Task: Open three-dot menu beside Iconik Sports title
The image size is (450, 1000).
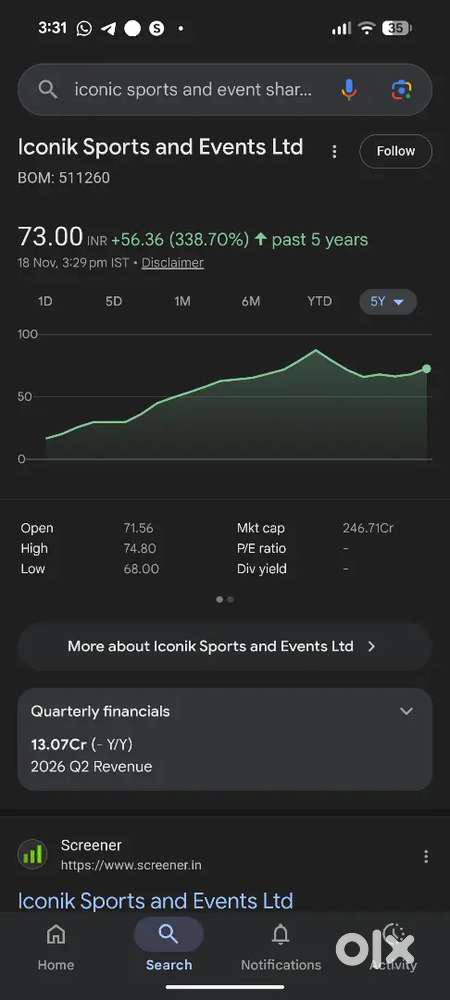Action: pos(334,151)
